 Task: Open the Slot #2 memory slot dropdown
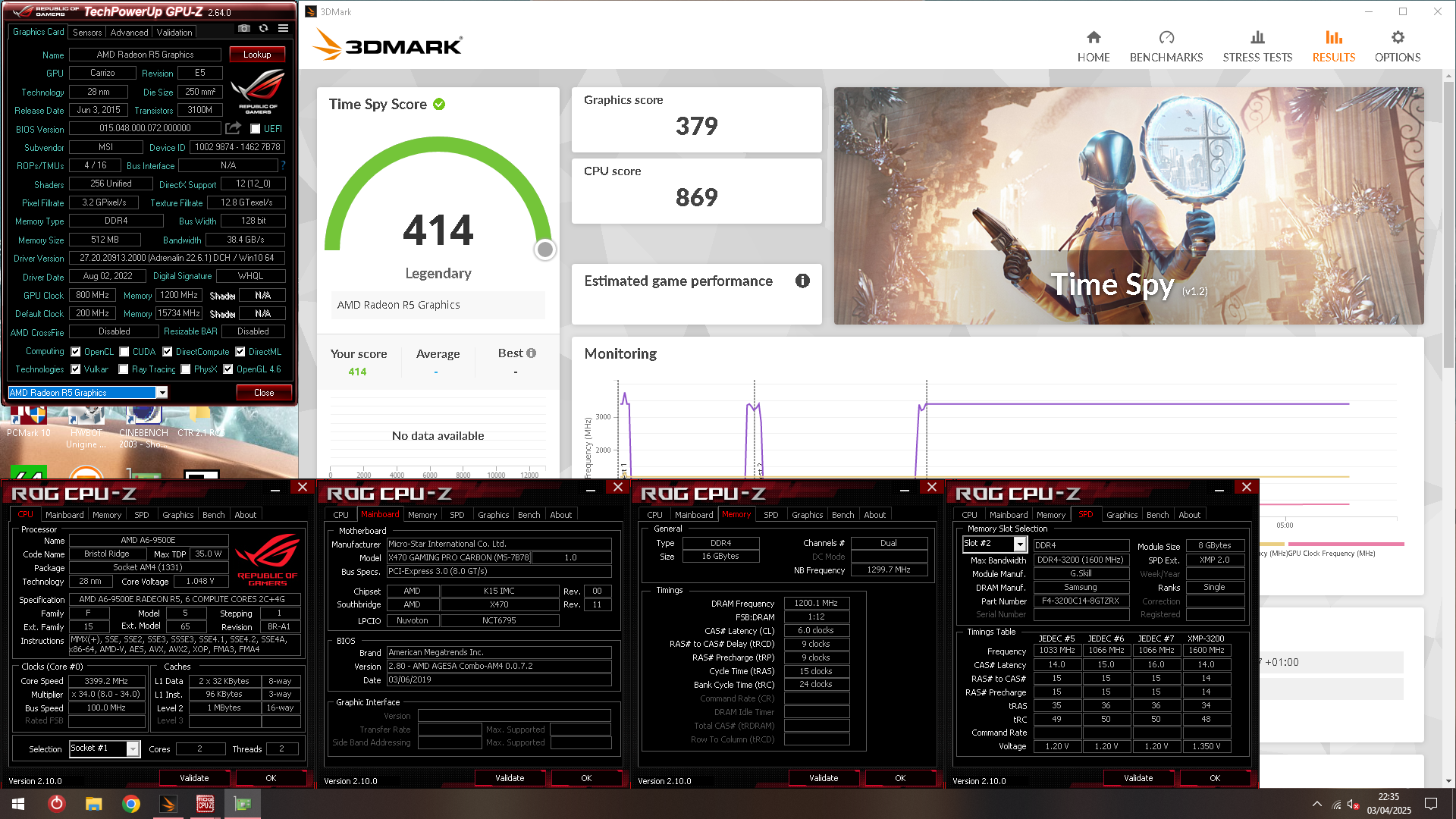[x=1020, y=544]
